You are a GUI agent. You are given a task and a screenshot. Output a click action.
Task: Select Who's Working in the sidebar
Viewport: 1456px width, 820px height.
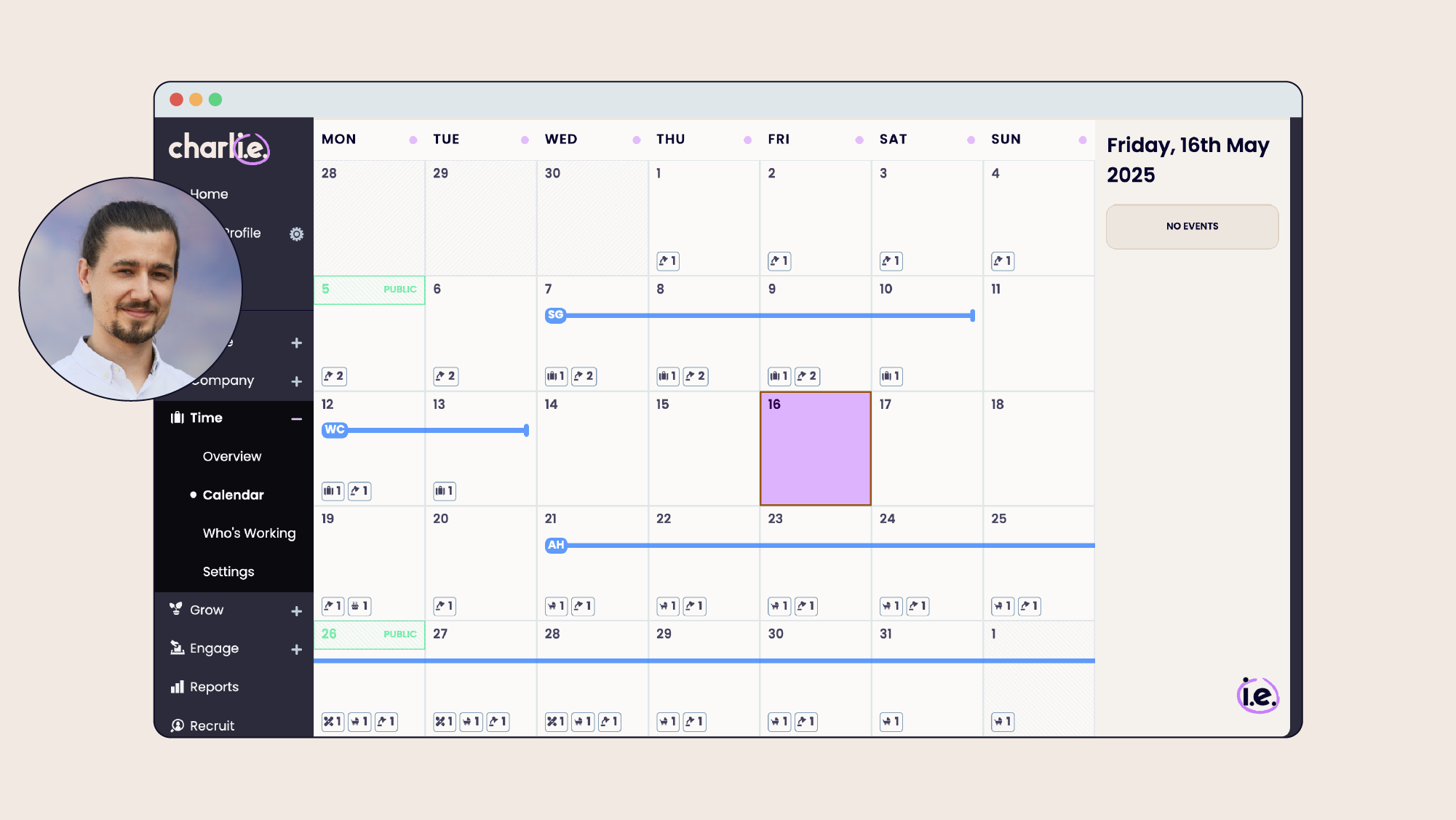[249, 533]
